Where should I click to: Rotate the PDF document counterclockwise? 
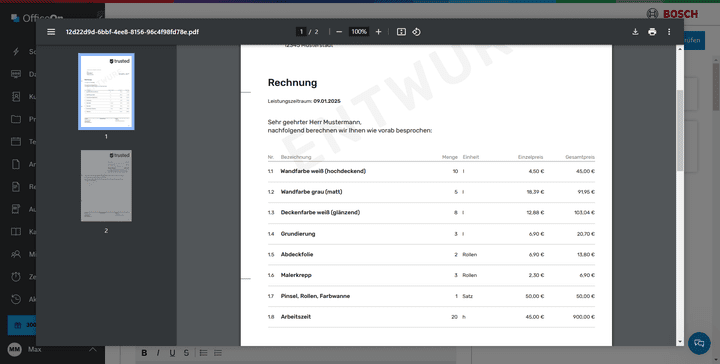point(416,32)
